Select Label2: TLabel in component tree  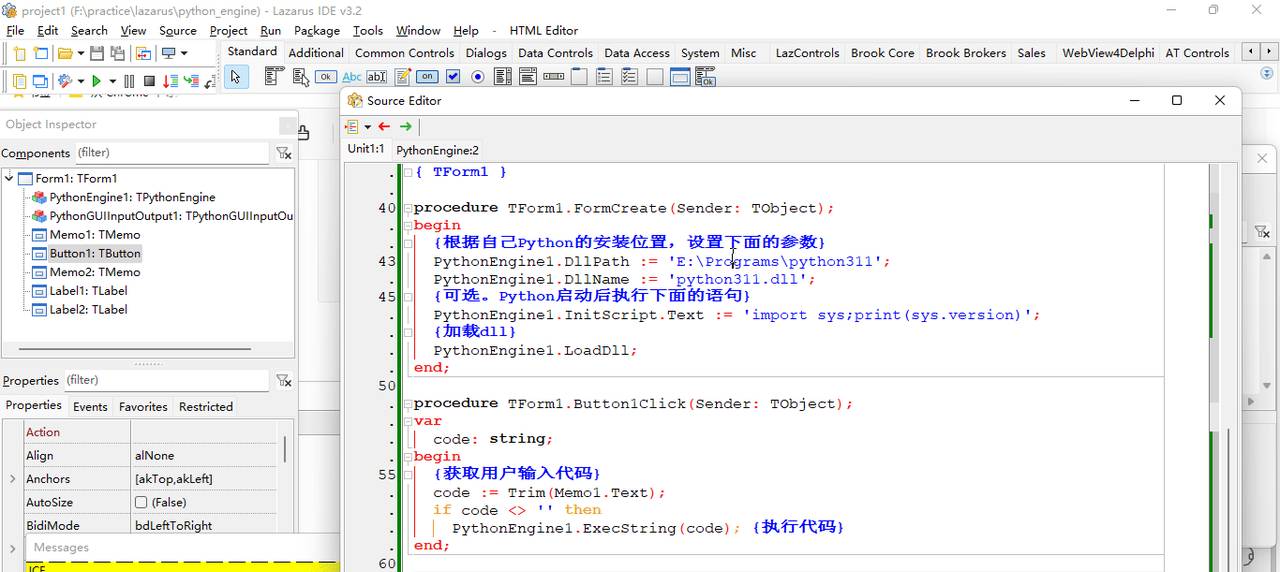click(89, 309)
